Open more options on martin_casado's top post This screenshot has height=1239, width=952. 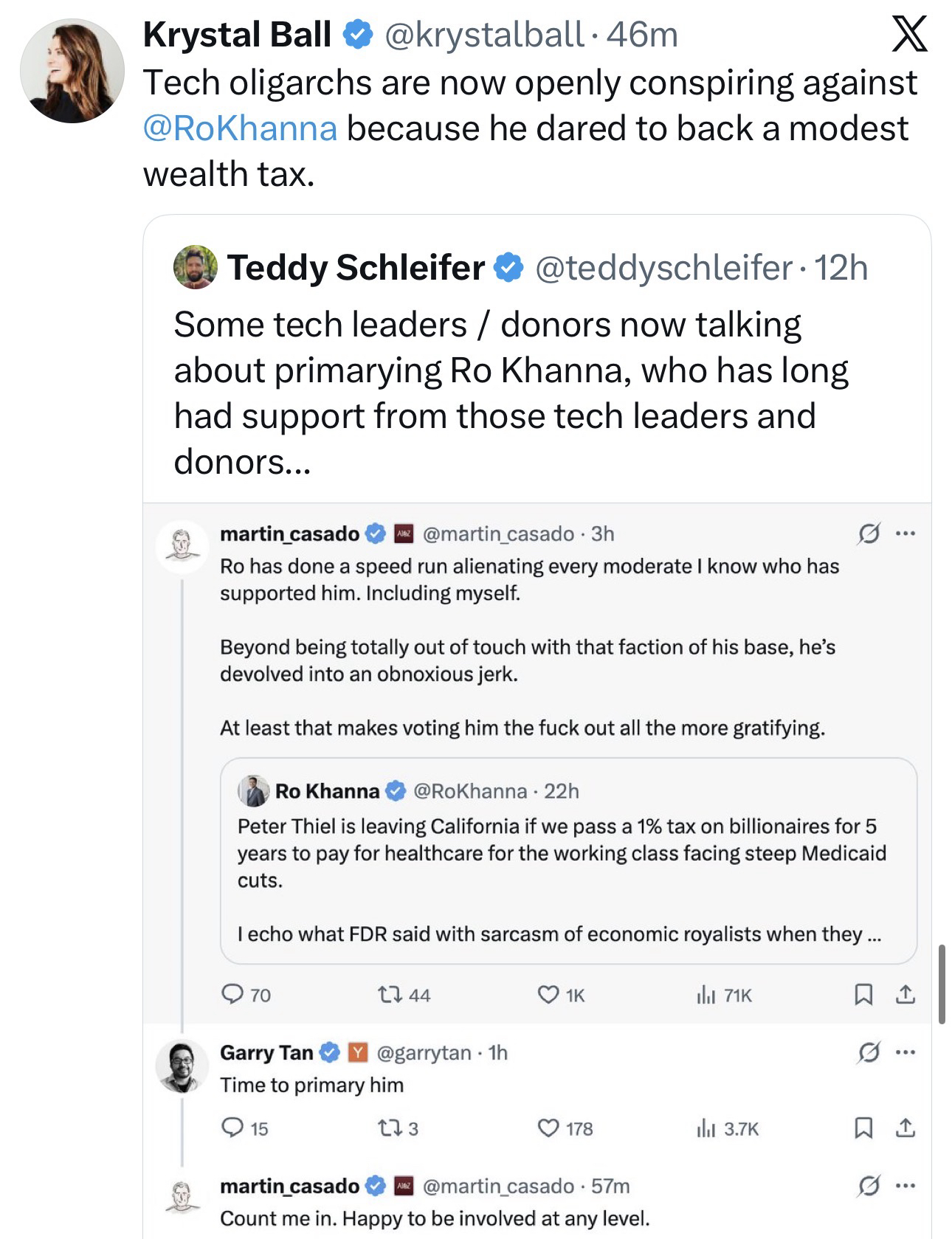click(x=906, y=533)
